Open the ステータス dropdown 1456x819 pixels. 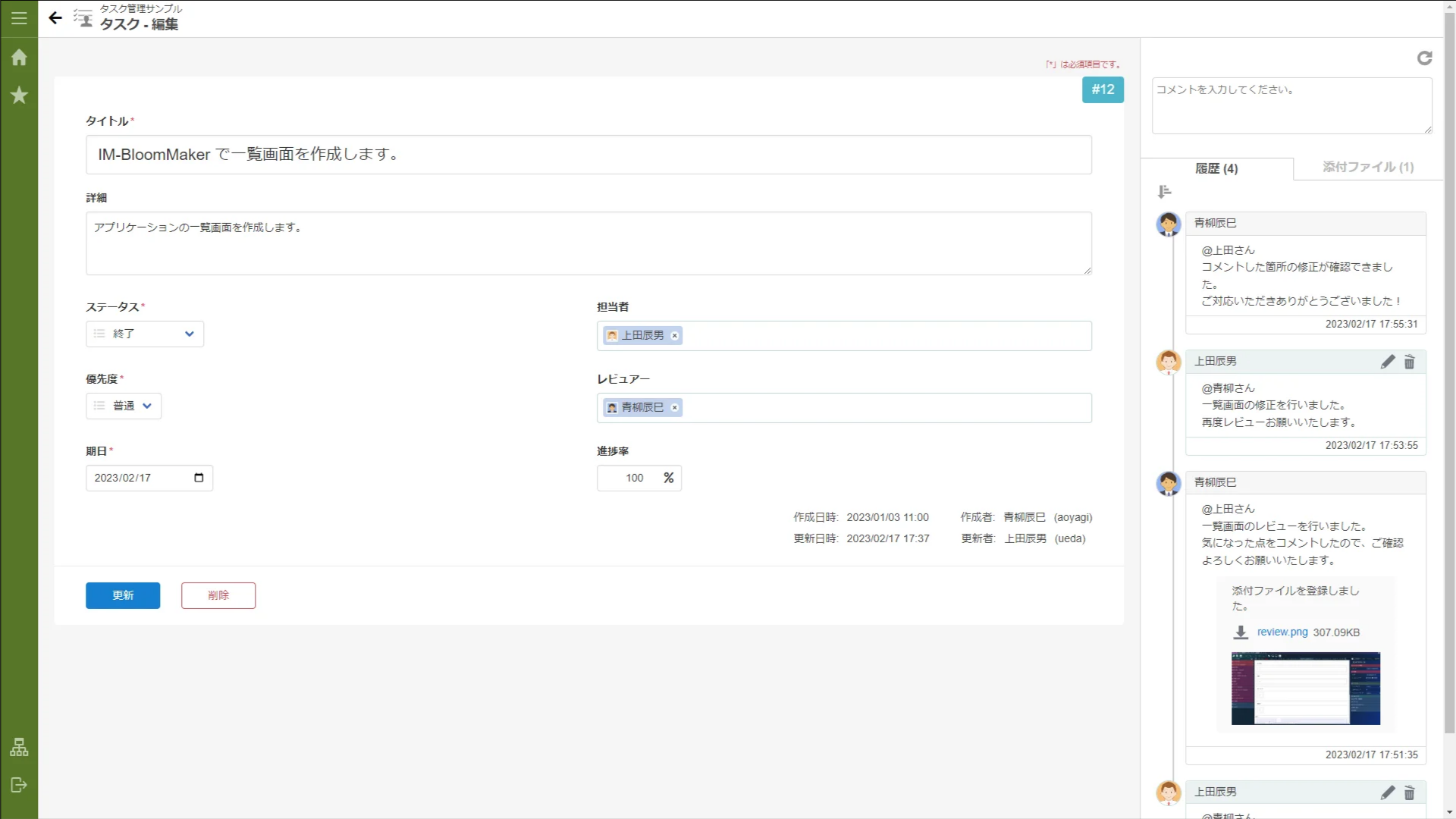tap(145, 334)
